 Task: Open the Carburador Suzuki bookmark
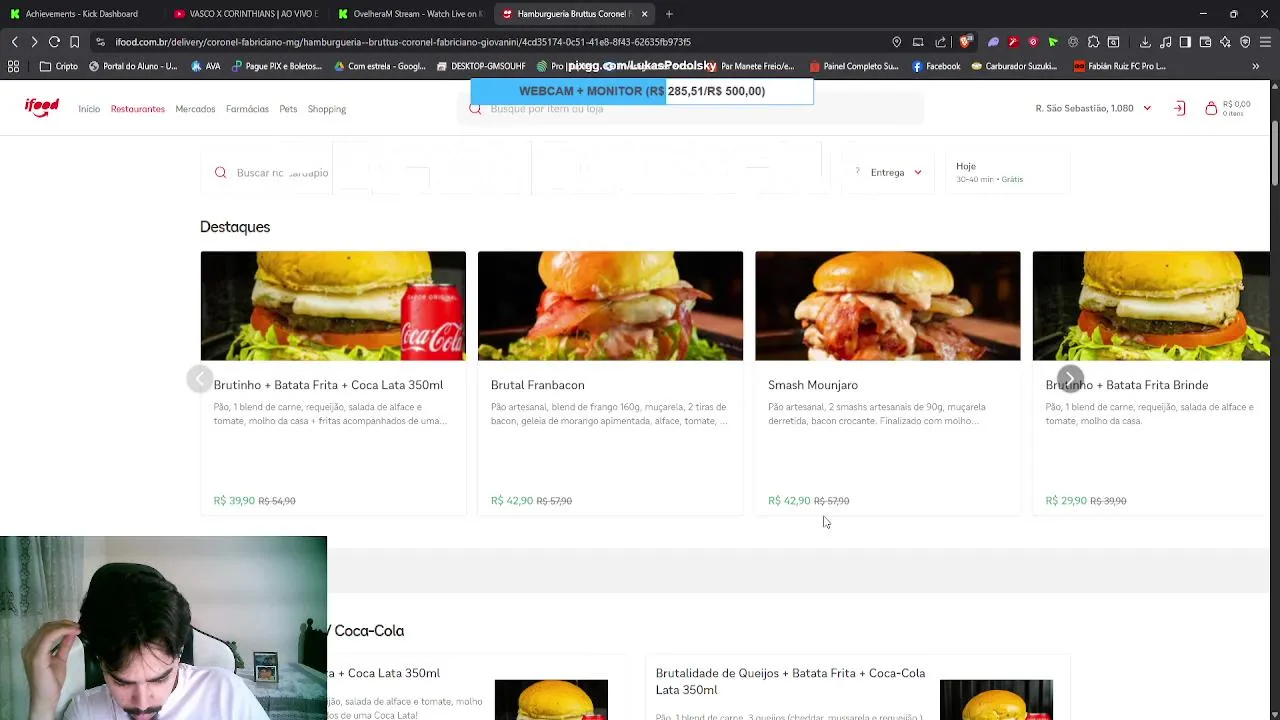[x=1013, y=66]
